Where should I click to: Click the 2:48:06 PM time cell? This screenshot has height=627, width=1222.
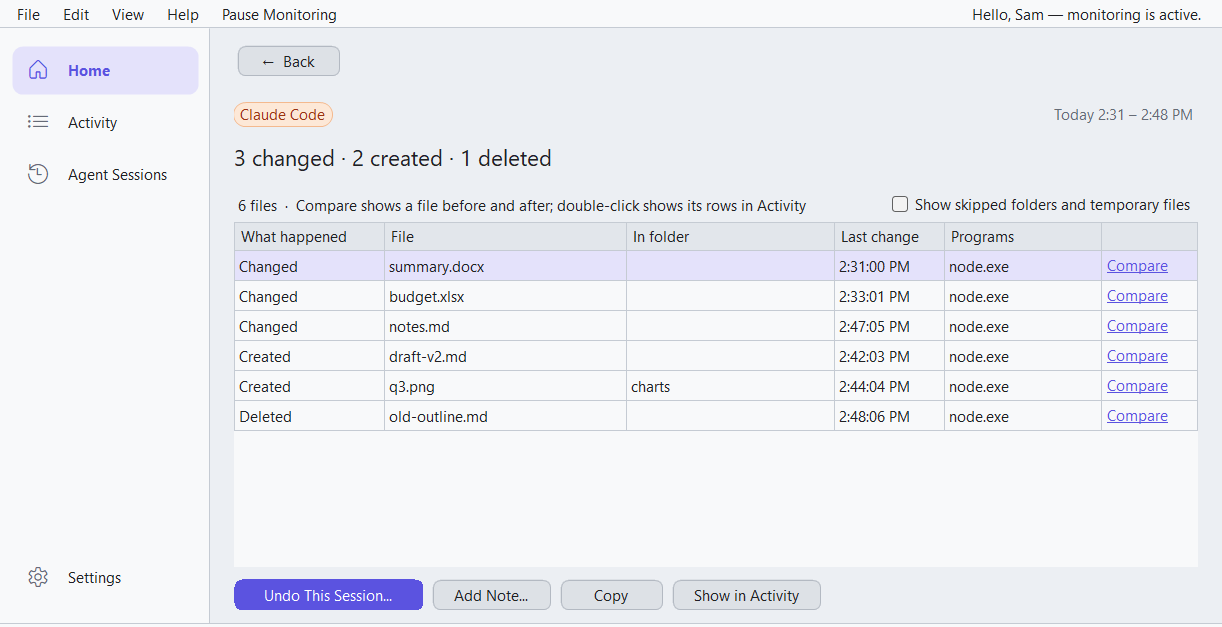point(889,417)
